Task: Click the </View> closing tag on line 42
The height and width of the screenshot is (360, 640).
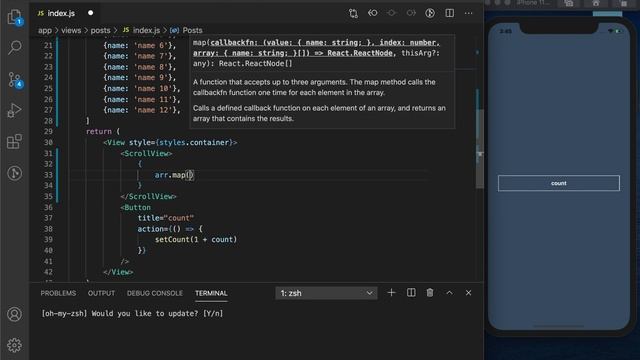Action: pos(118,272)
